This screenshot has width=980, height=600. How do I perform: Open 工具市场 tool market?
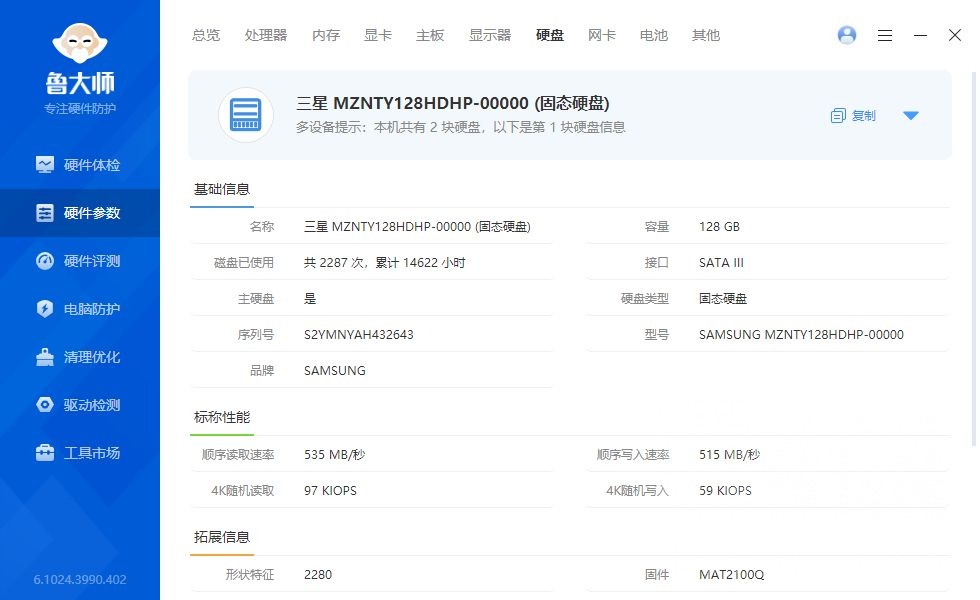click(80, 453)
